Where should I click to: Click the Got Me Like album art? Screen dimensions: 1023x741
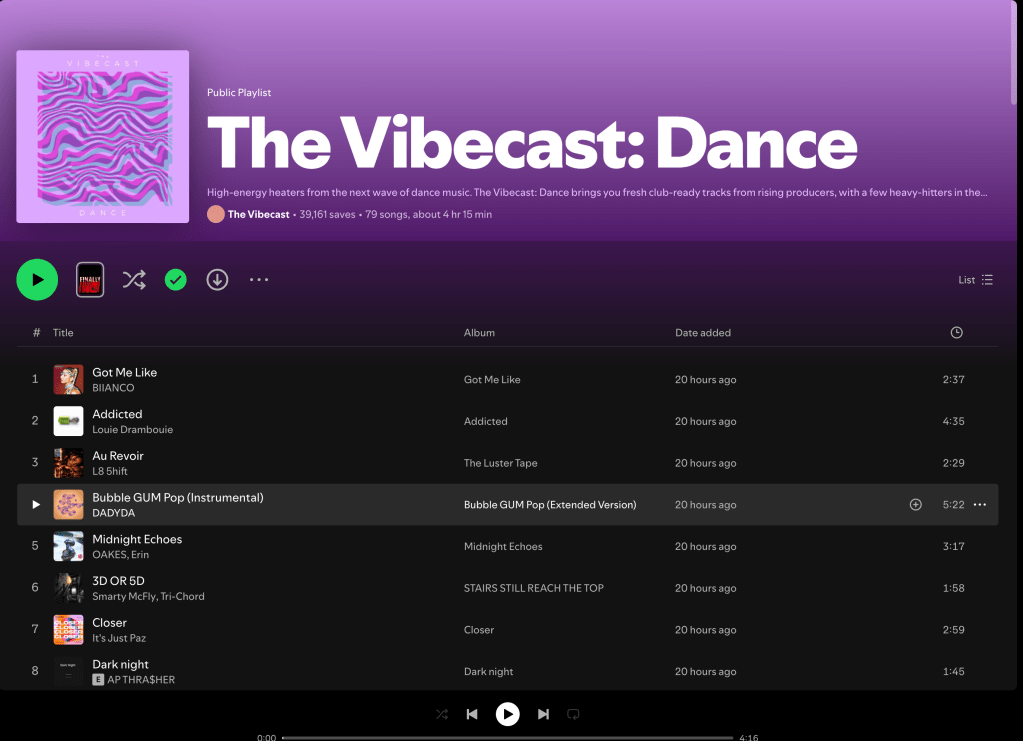click(x=69, y=380)
